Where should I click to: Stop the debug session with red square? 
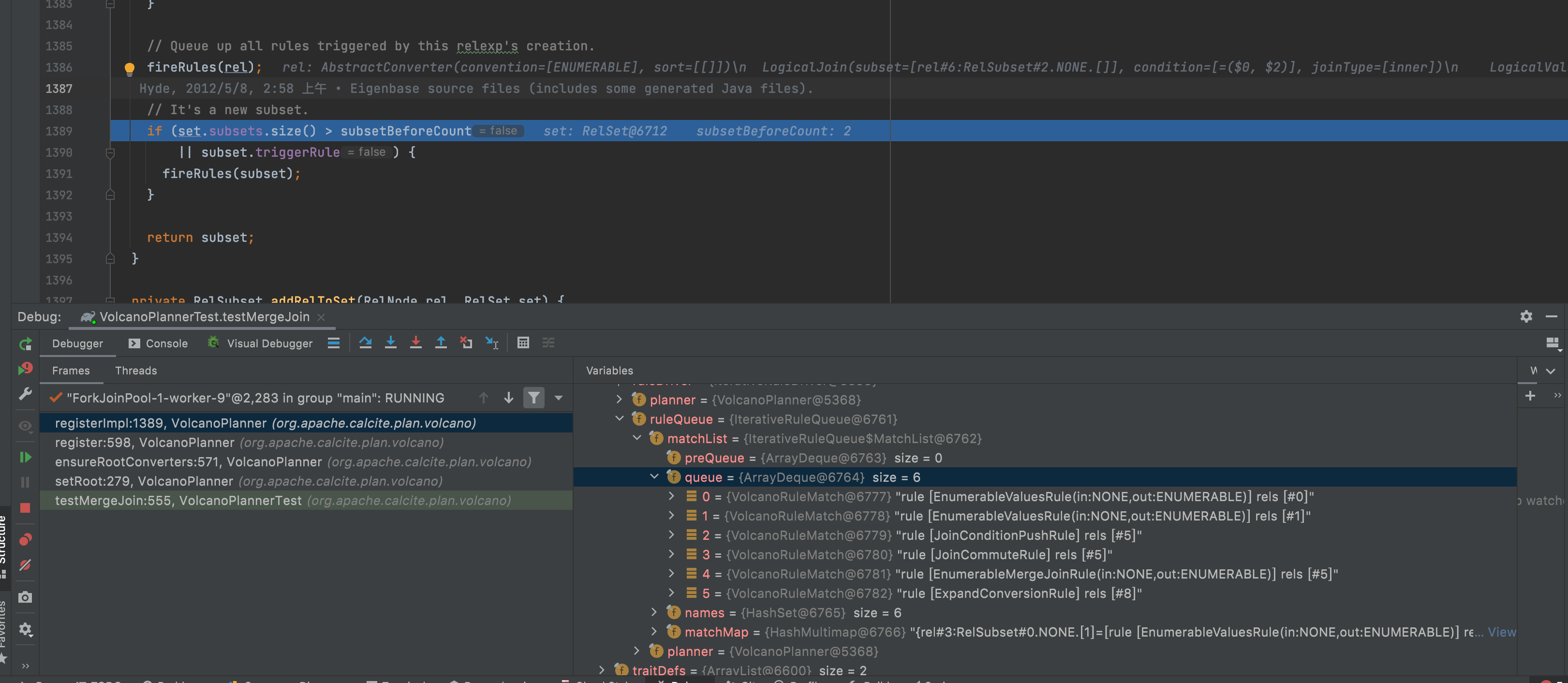[25, 508]
